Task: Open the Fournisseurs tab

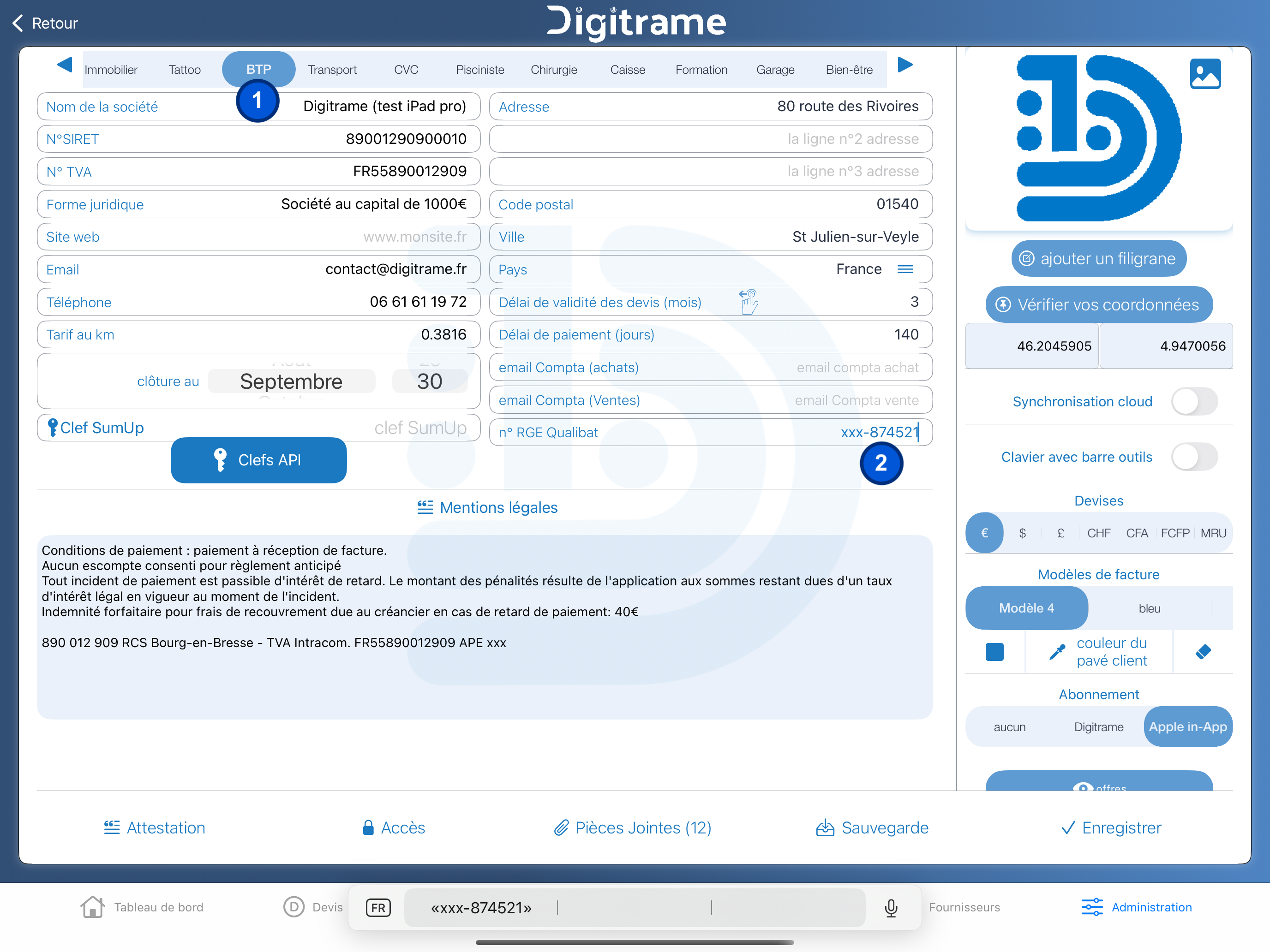Action: 964,907
